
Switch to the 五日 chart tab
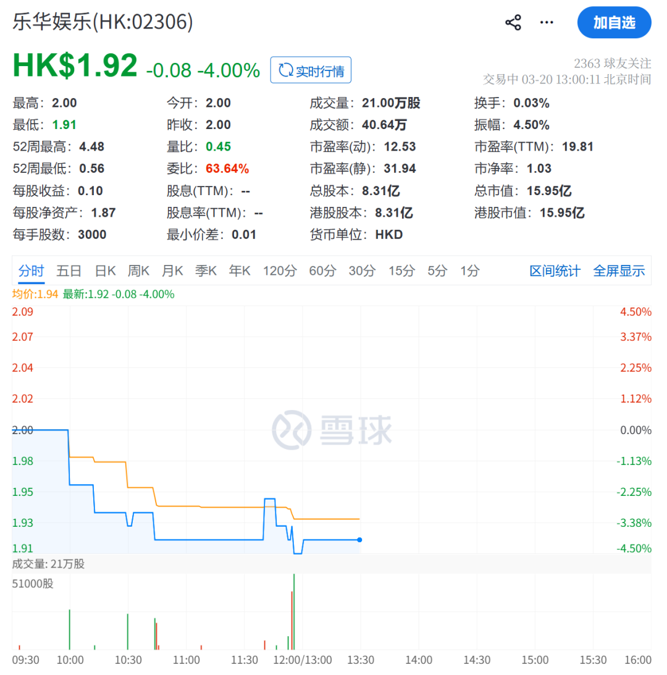tap(69, 270)
